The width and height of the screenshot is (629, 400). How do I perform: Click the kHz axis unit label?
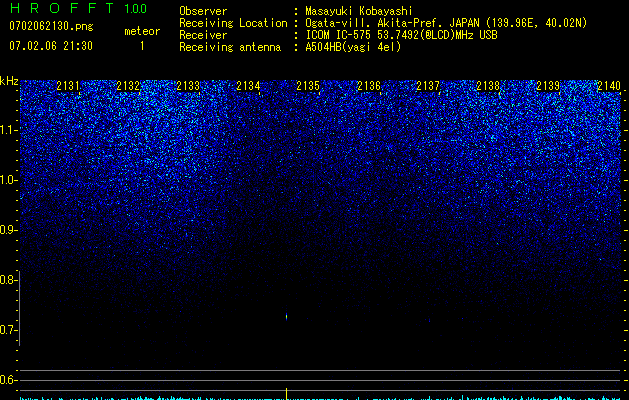(9, 81)
